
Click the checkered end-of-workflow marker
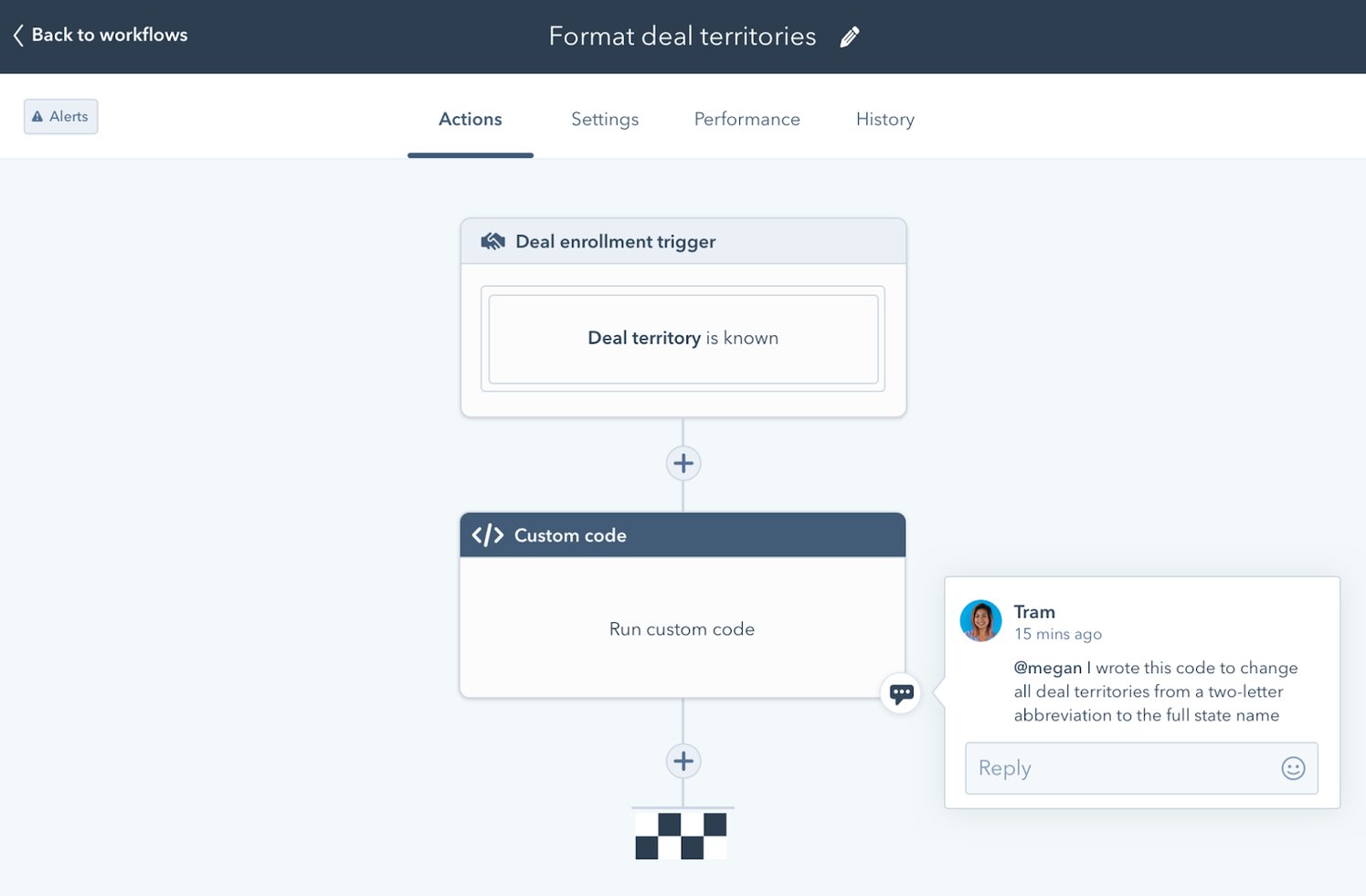click(681, 833)
